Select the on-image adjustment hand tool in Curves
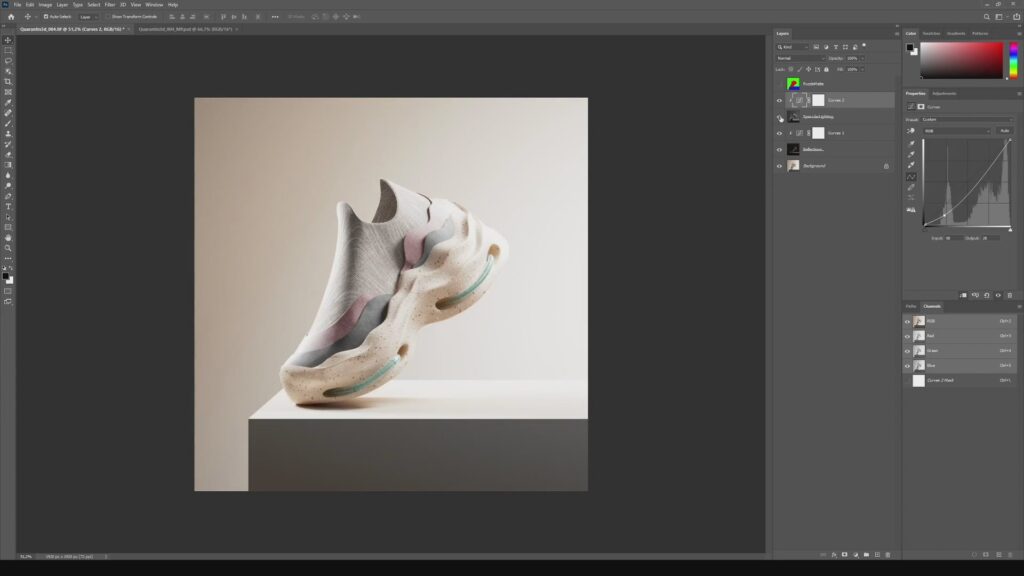This screenshot has width=1024, height=576. [x=911, y=131]
